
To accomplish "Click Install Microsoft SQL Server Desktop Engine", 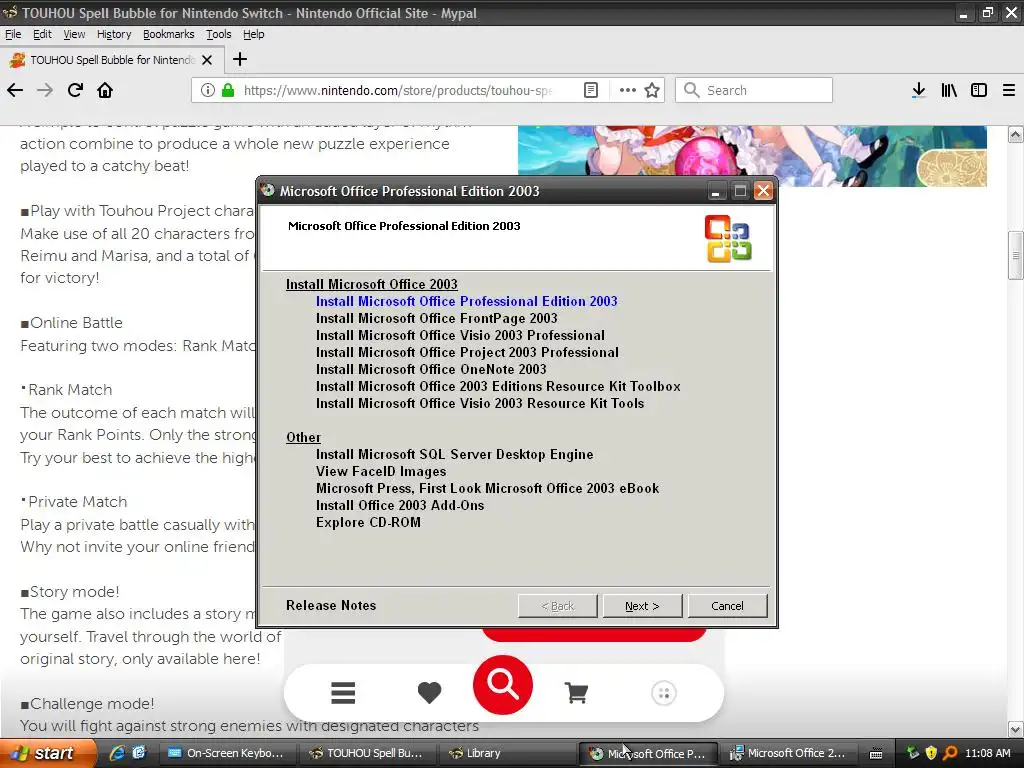I will [x=455, y=454].
